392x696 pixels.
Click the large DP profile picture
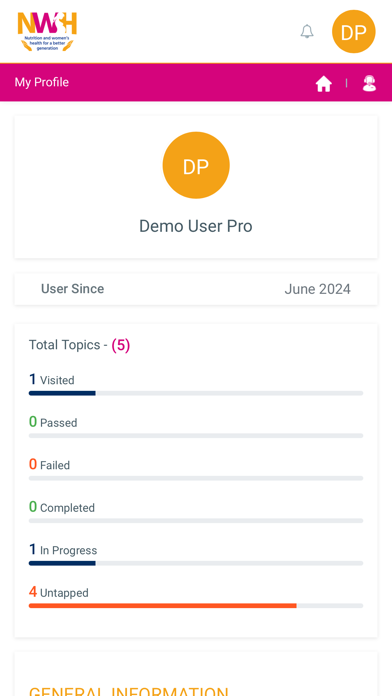pos(196,165)
